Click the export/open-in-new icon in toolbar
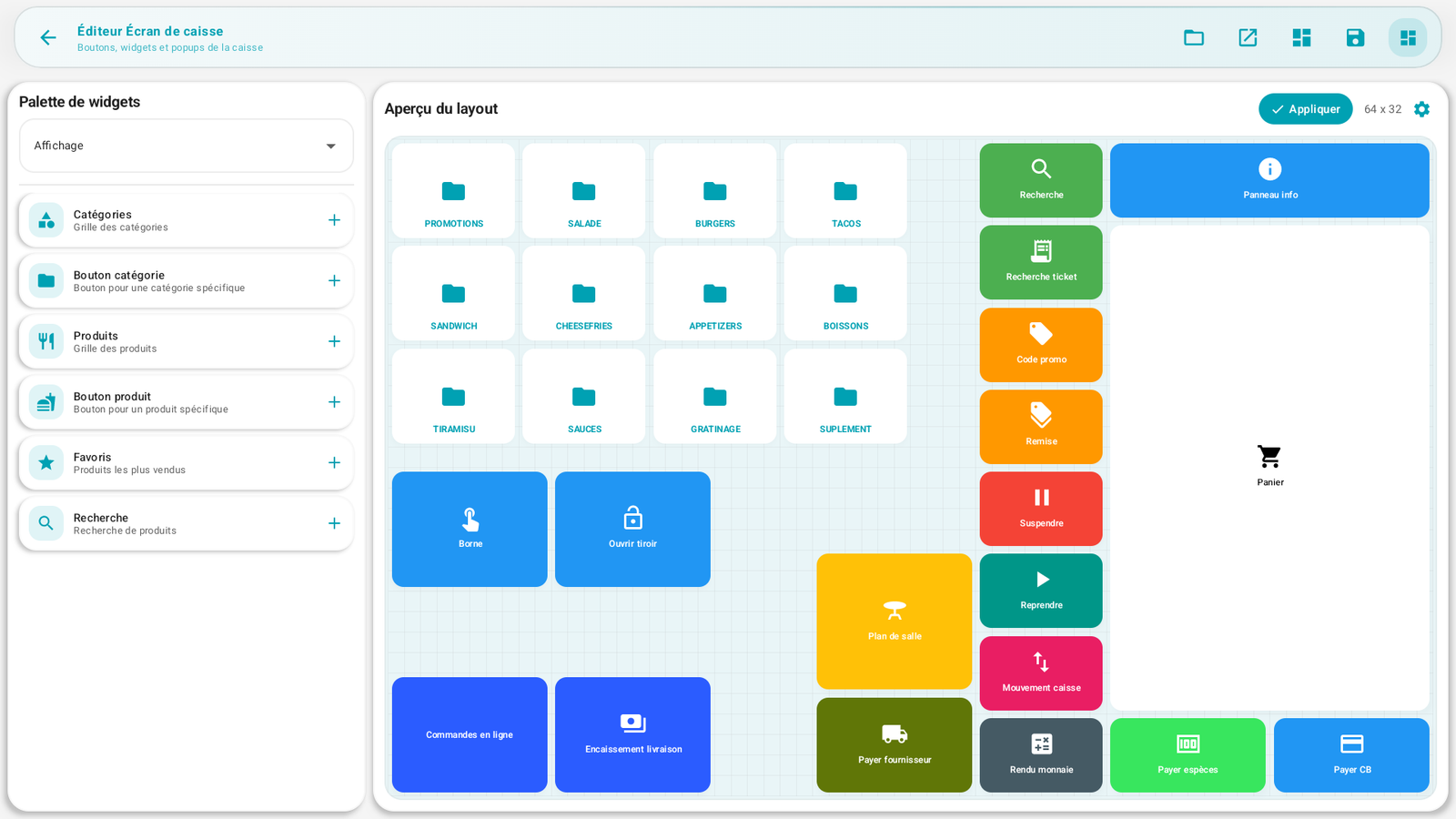 [x=1248, y=37]
